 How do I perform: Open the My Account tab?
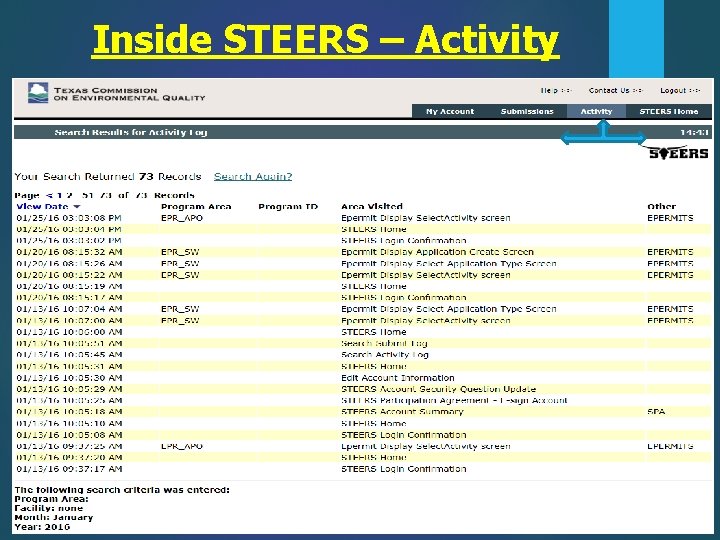click(x=450, y=112)
